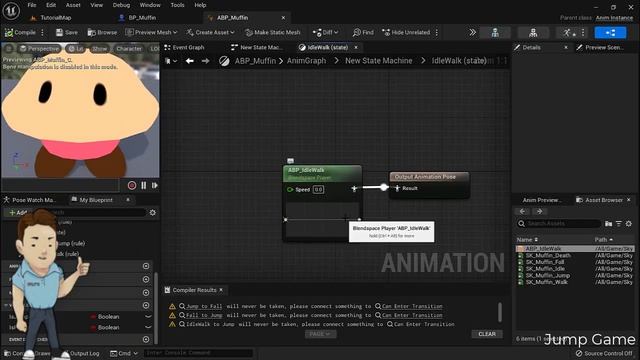The width and height of the screenshot is (640, 360).
Task: Close the IdleWalk (state) tab
Action: (x=356, y=47)
